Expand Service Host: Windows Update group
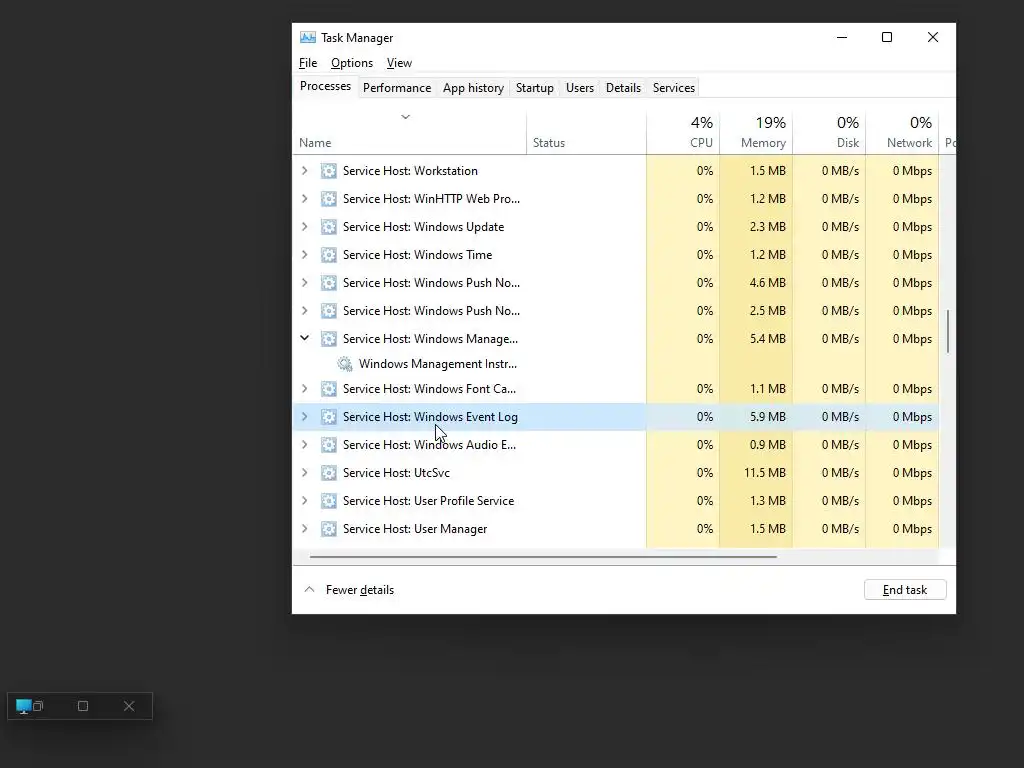Image resolution: width=1024 pixels, height=768 pixels. [x=304, y=227]
